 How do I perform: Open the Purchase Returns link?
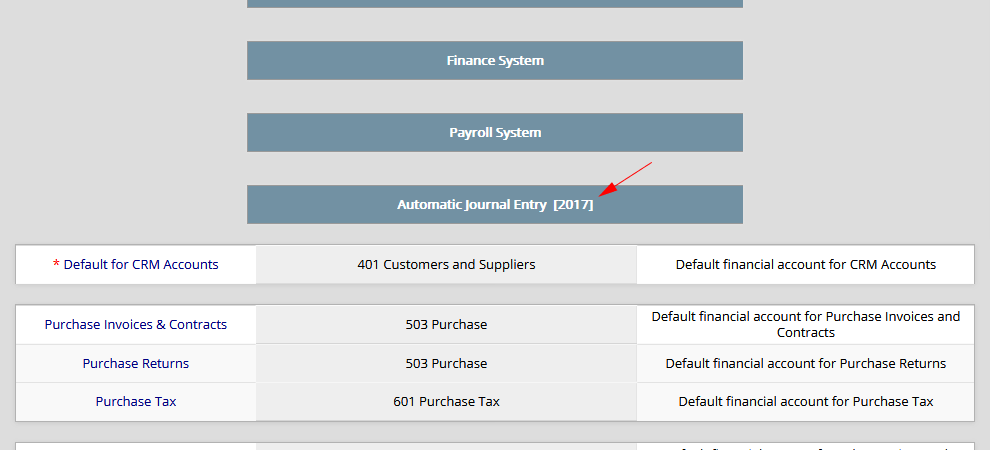pos(136,363)
